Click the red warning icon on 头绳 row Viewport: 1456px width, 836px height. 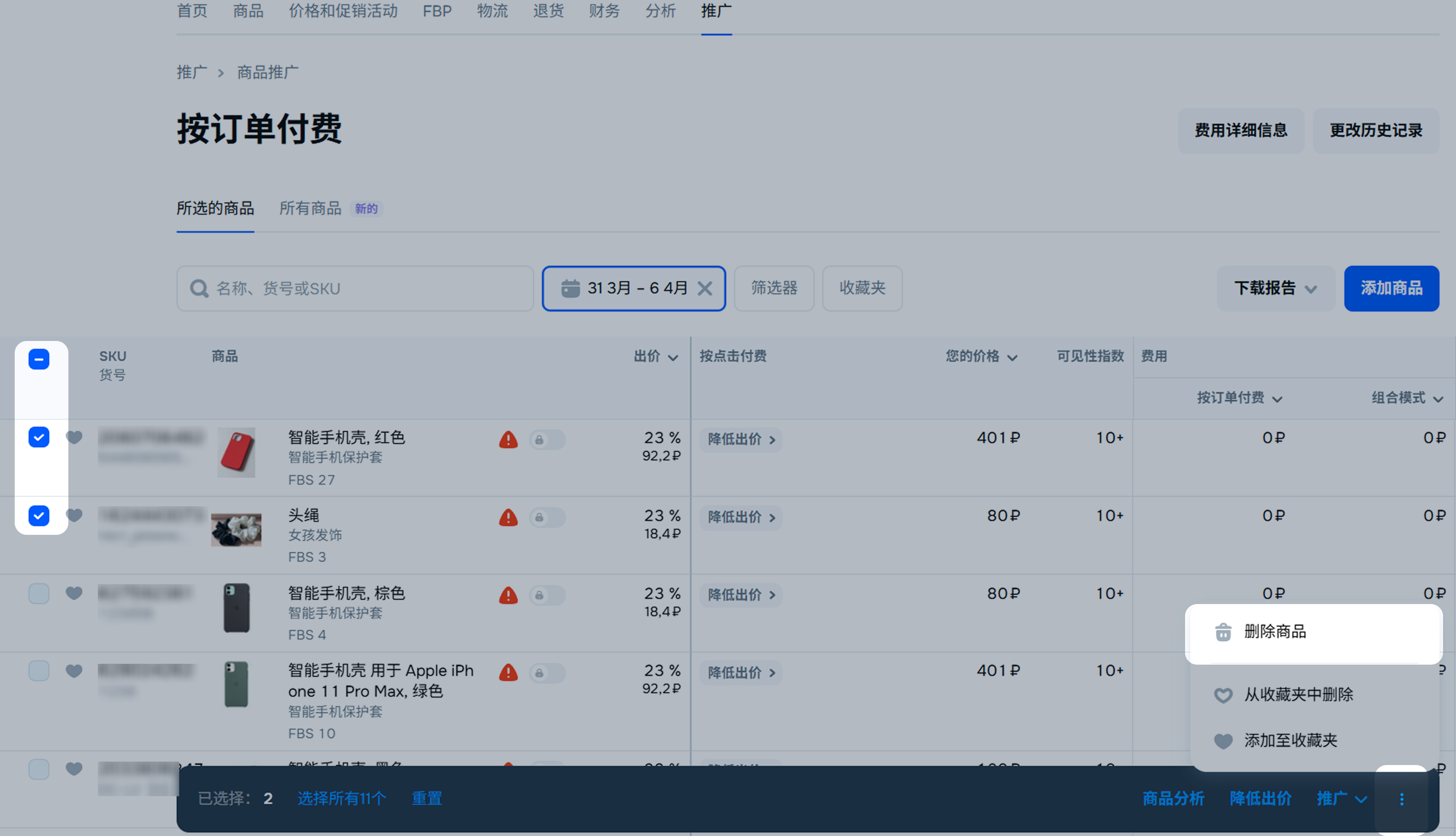pyautogui.click(x=508, y=518)
